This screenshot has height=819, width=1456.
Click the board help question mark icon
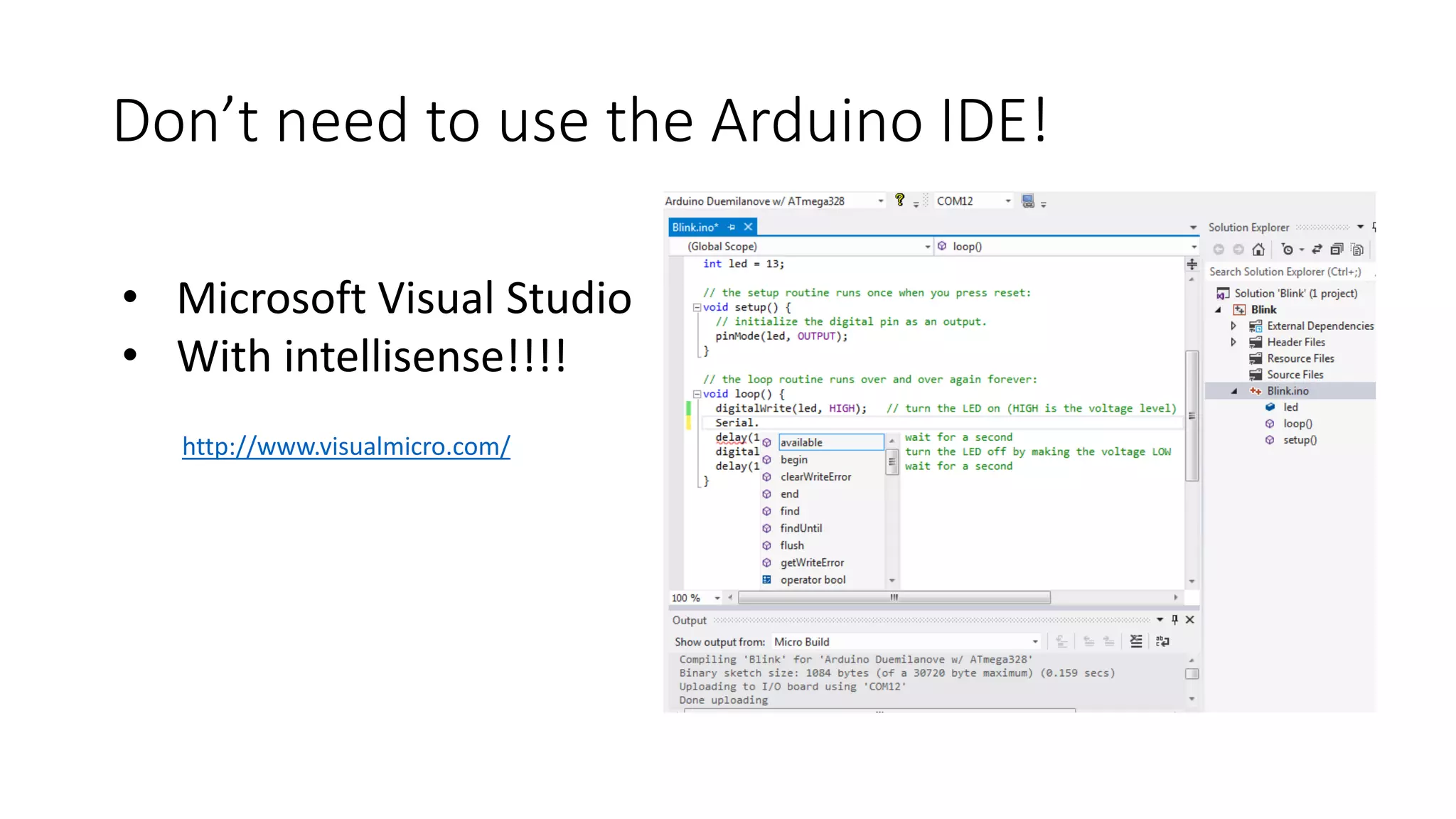899,200
